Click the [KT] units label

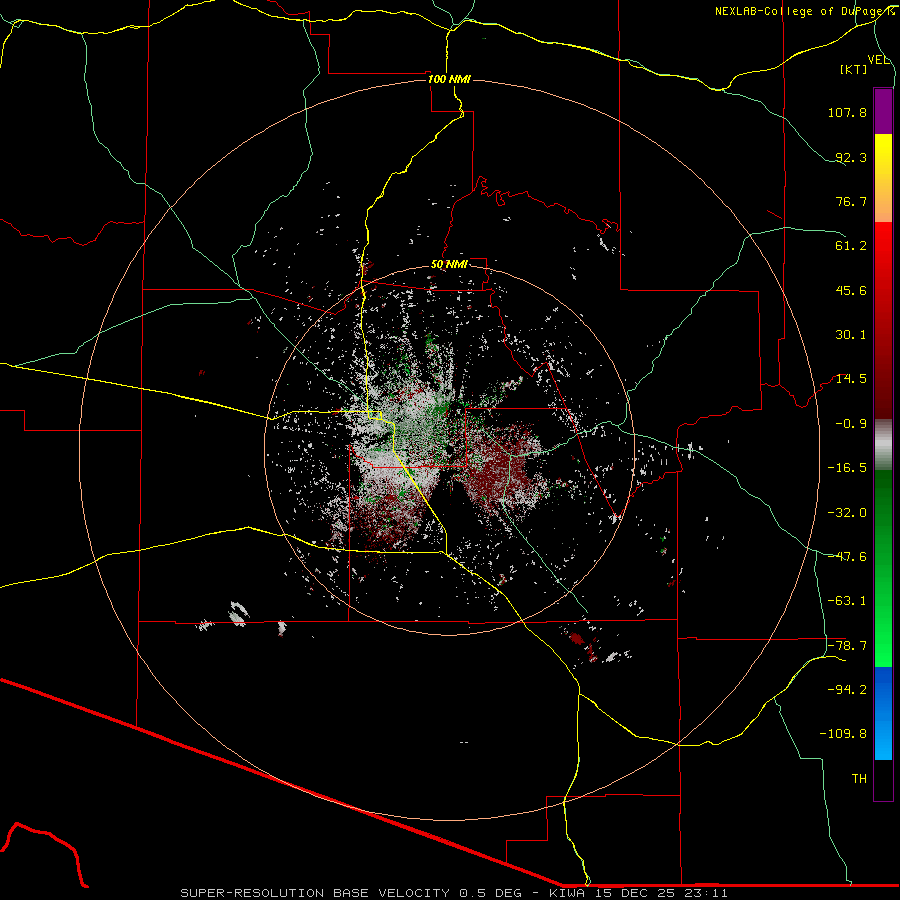[854, 69]
